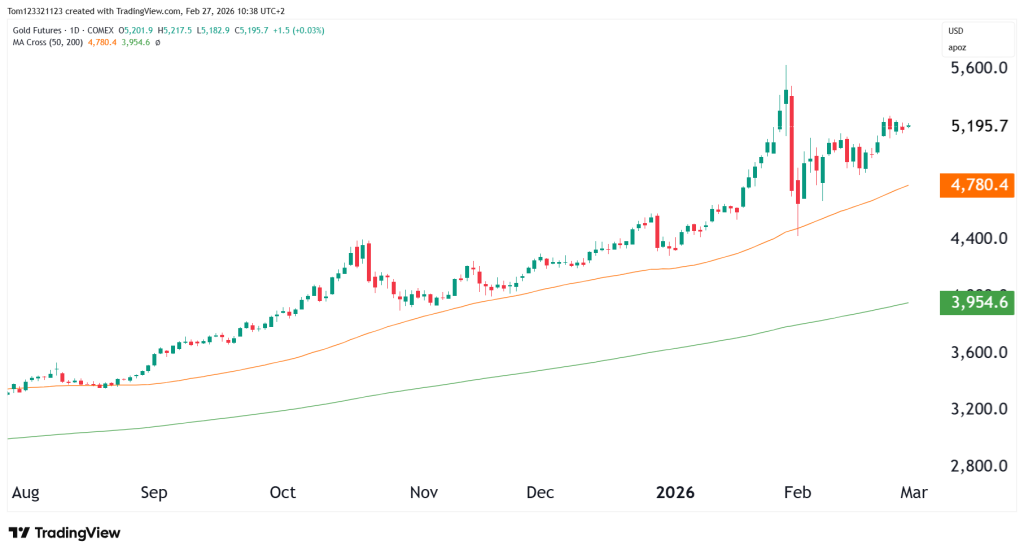Click the 2,800.0 price scale label
Screen dimensions: 1024x554
978,466
